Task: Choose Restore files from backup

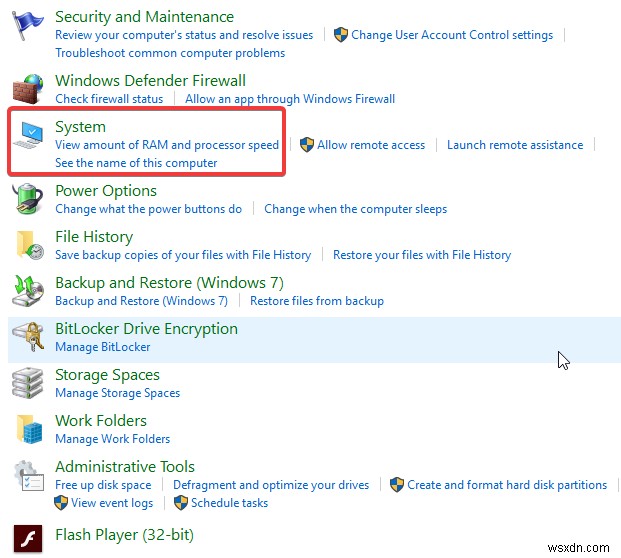Action: 317,301
